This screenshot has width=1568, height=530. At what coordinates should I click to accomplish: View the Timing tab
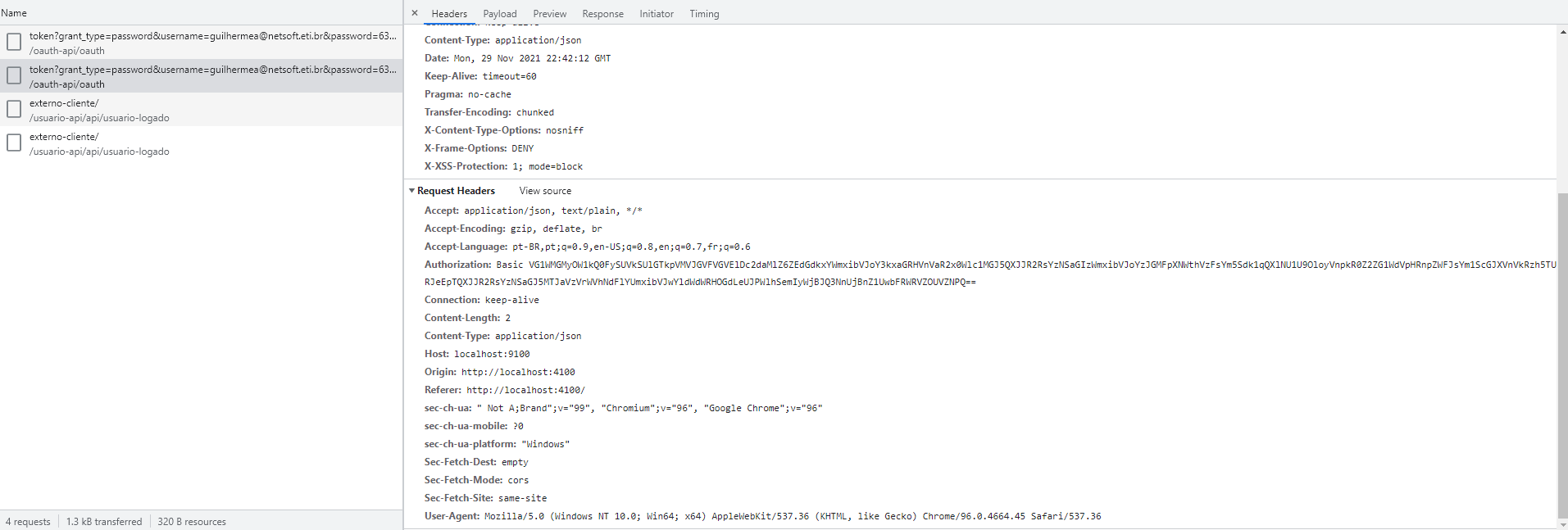[704, 14]
